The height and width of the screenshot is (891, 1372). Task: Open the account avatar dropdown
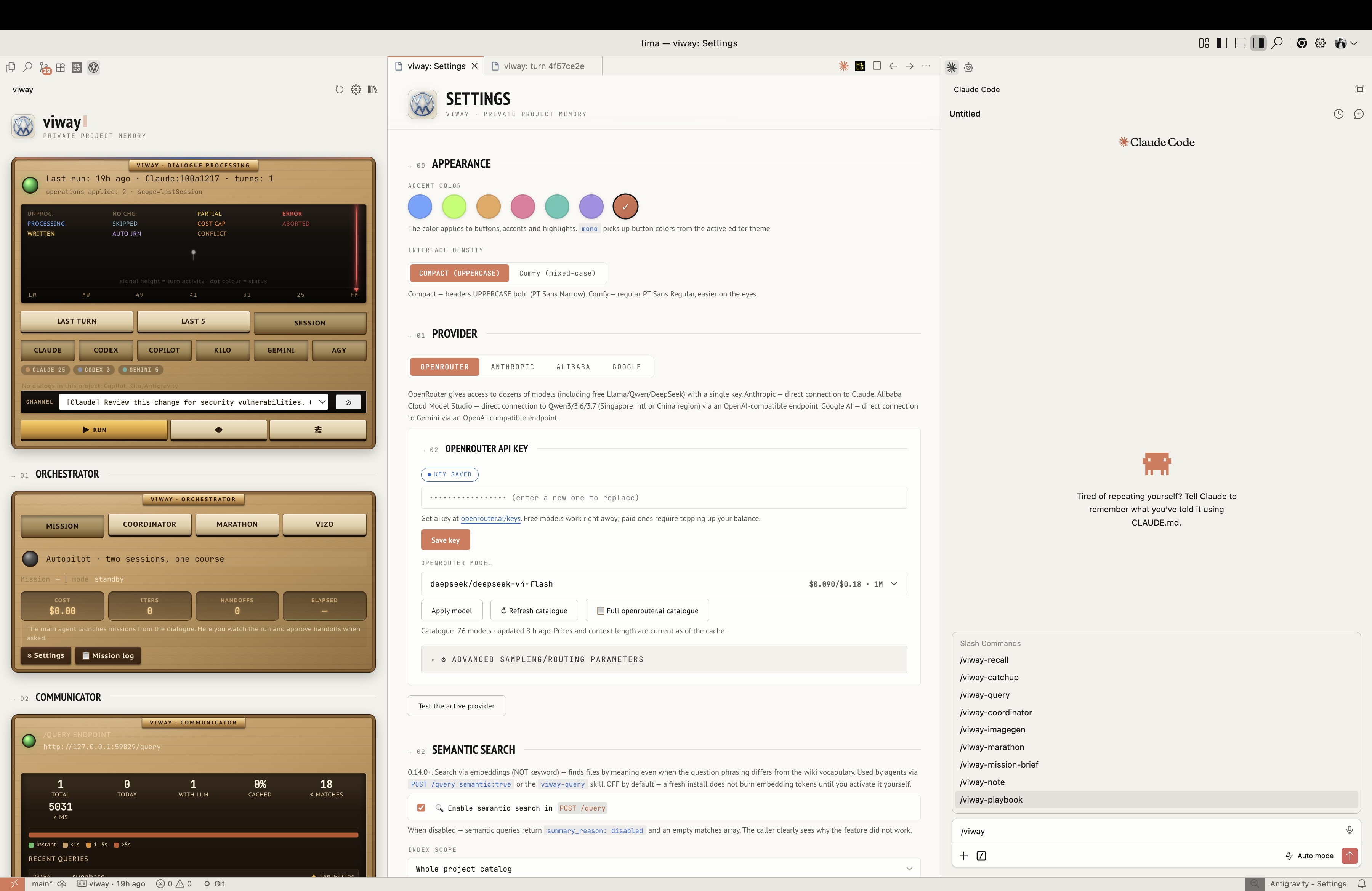coord(1345,43)
